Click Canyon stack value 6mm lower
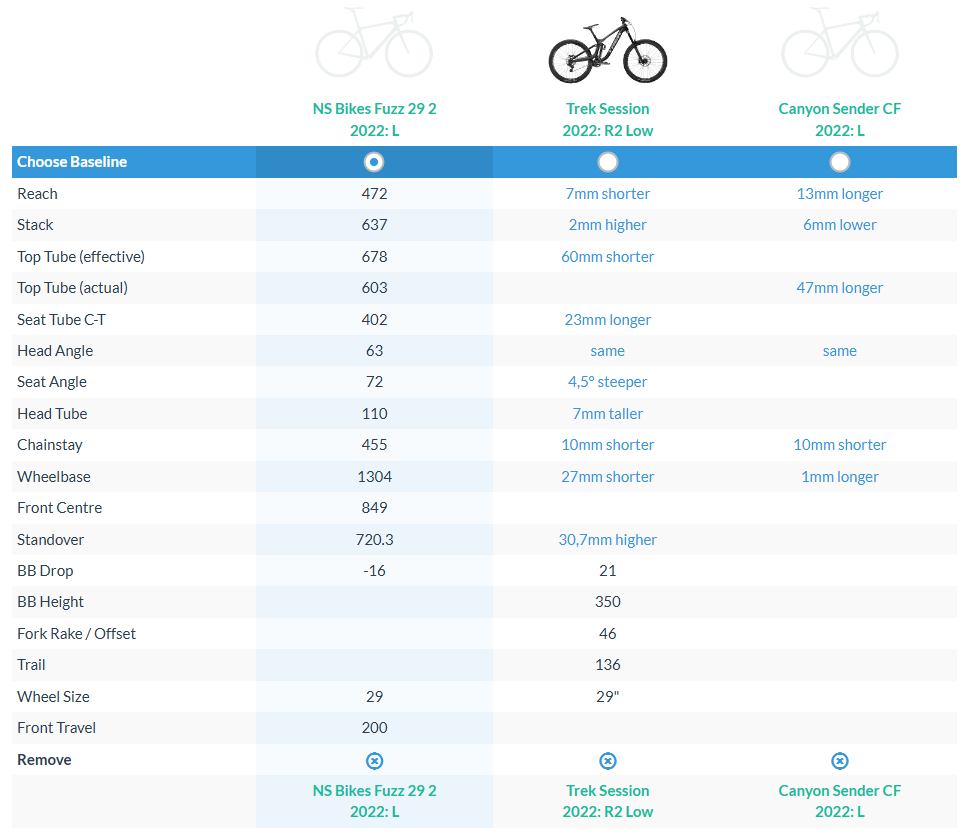966x835 pixels. [x=840, y=225]
